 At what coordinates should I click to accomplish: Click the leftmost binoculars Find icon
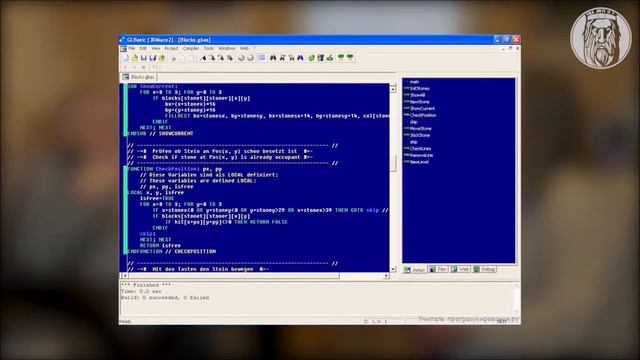coord(273,58)
